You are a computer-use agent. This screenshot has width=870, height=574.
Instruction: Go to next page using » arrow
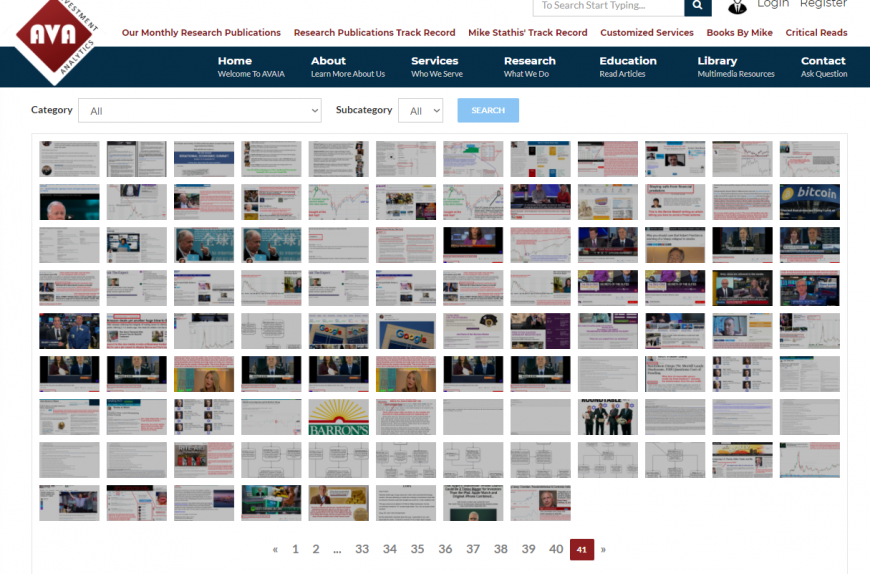[x=603, y=549]
